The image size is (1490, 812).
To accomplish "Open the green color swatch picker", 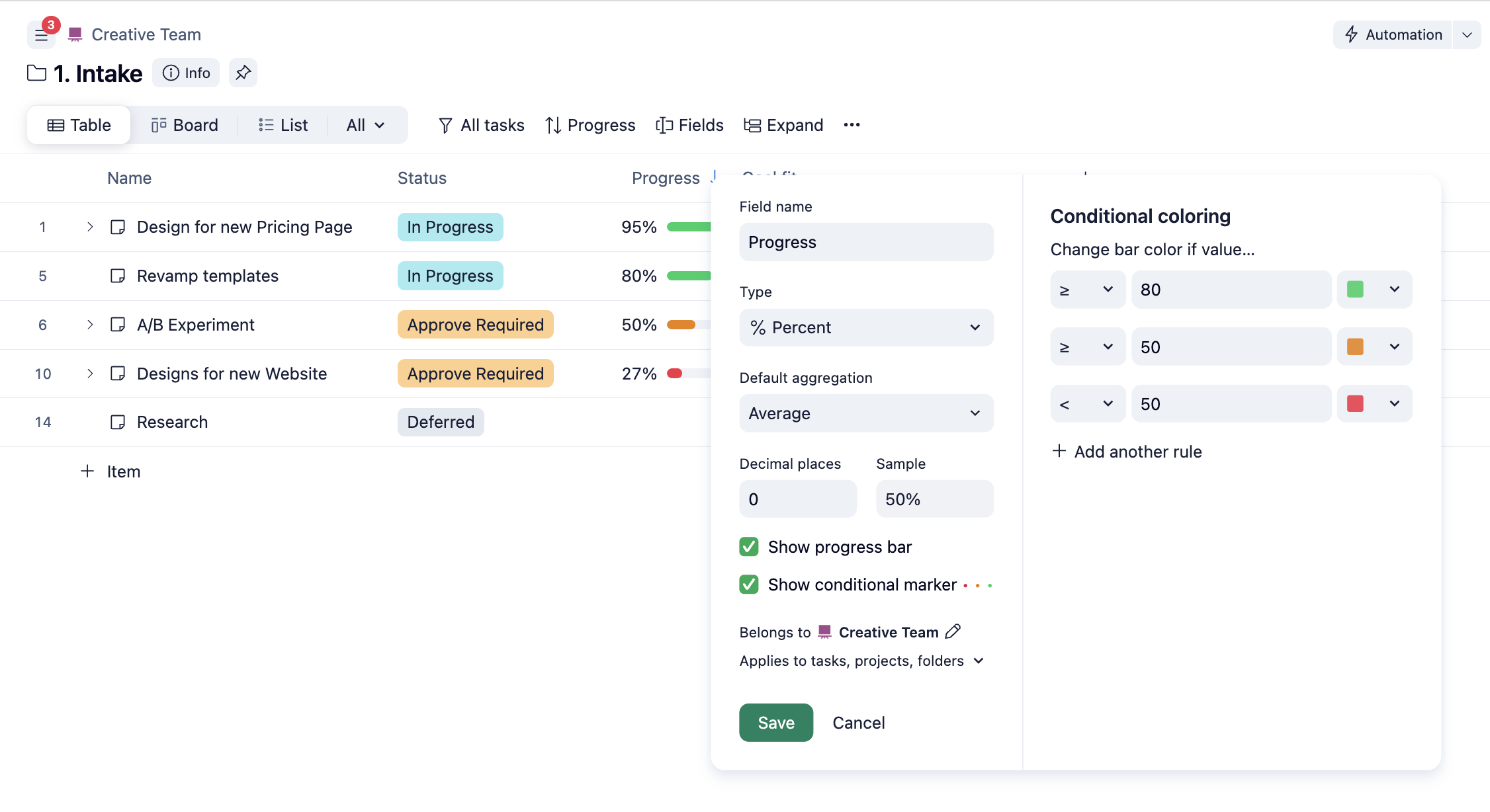I will click(x=1374, y=290).
